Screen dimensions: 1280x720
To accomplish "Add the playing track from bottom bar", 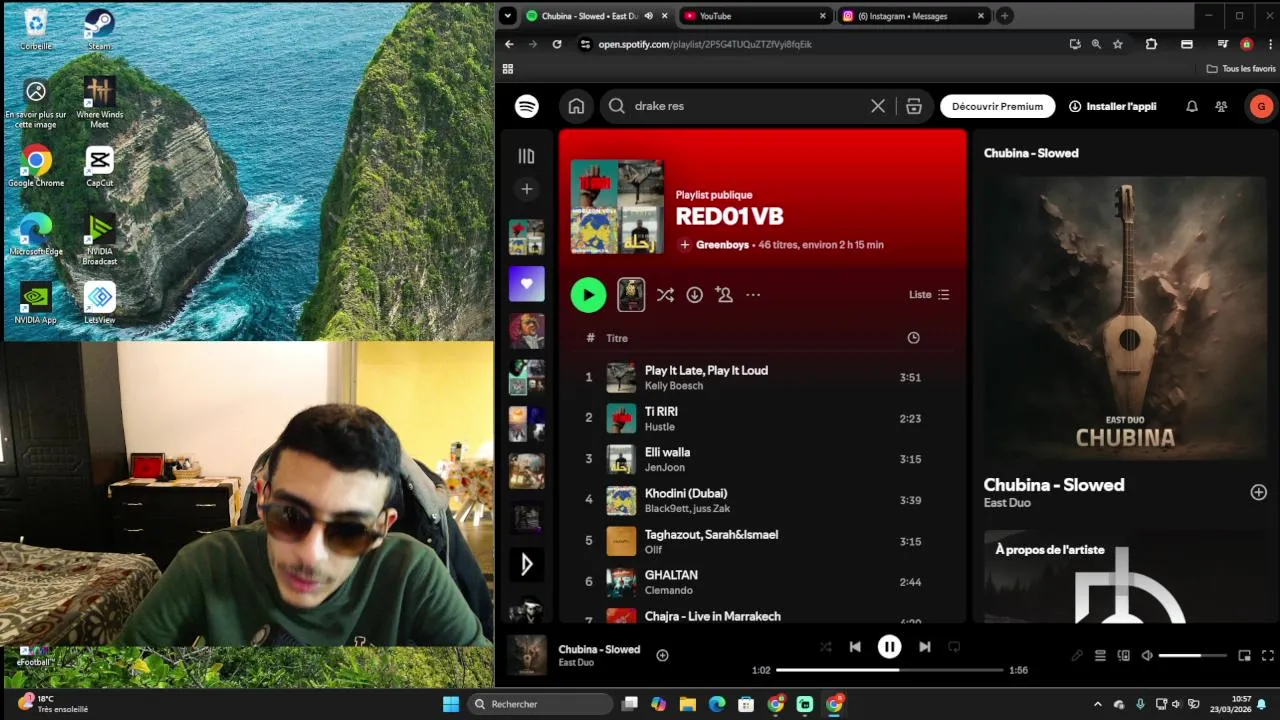I will (x=662, y=655).
